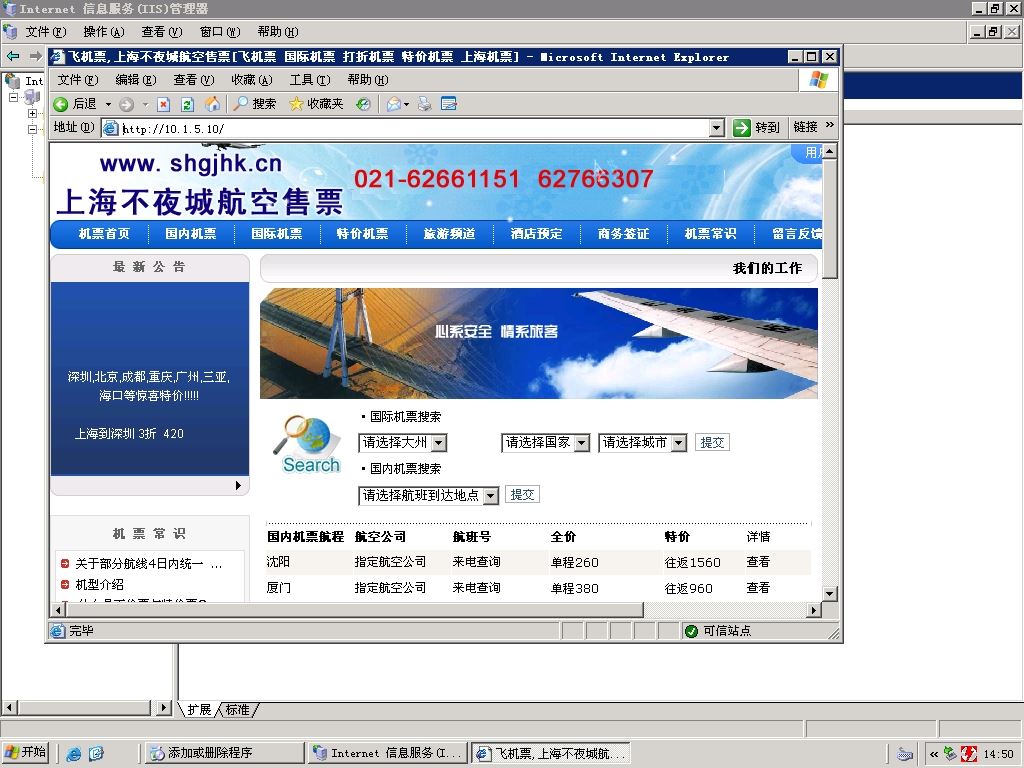1024x768 pixels.
Task: Click IIS Manager back arrow icon
Action: click(13, 56)
